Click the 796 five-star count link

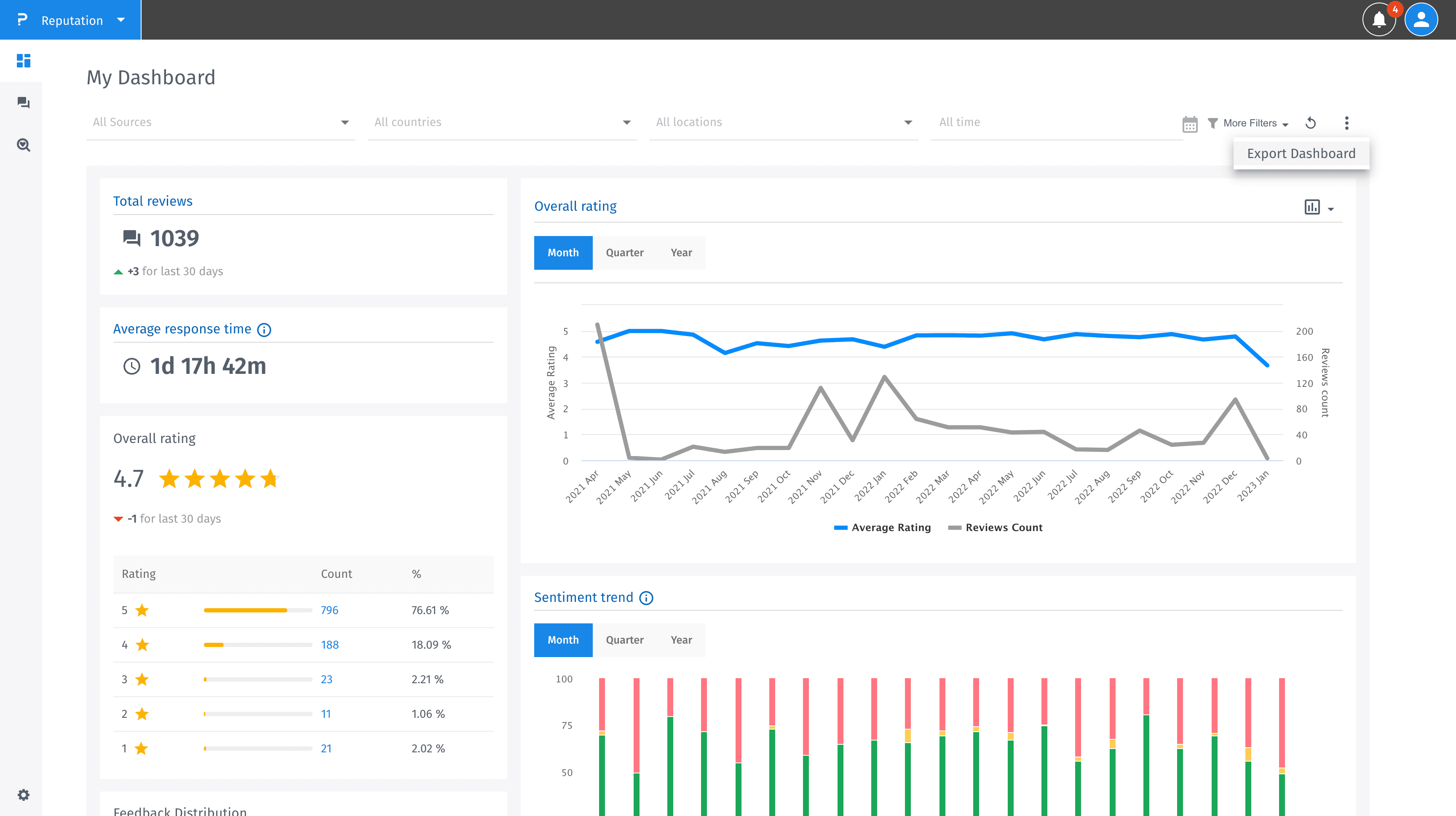pyautogui.click(x=329, y=610)
